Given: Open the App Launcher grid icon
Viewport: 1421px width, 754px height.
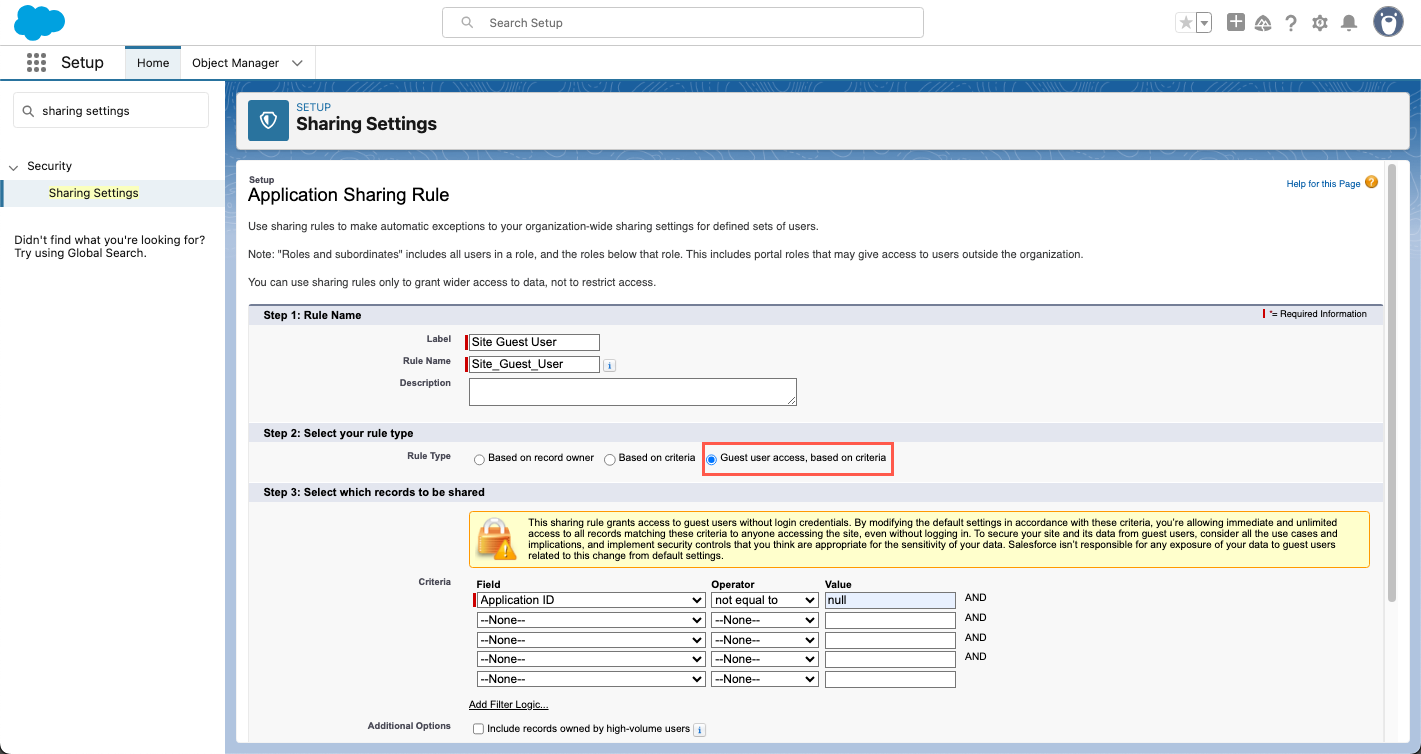Looking at the screenshot, I should point(37,63).
